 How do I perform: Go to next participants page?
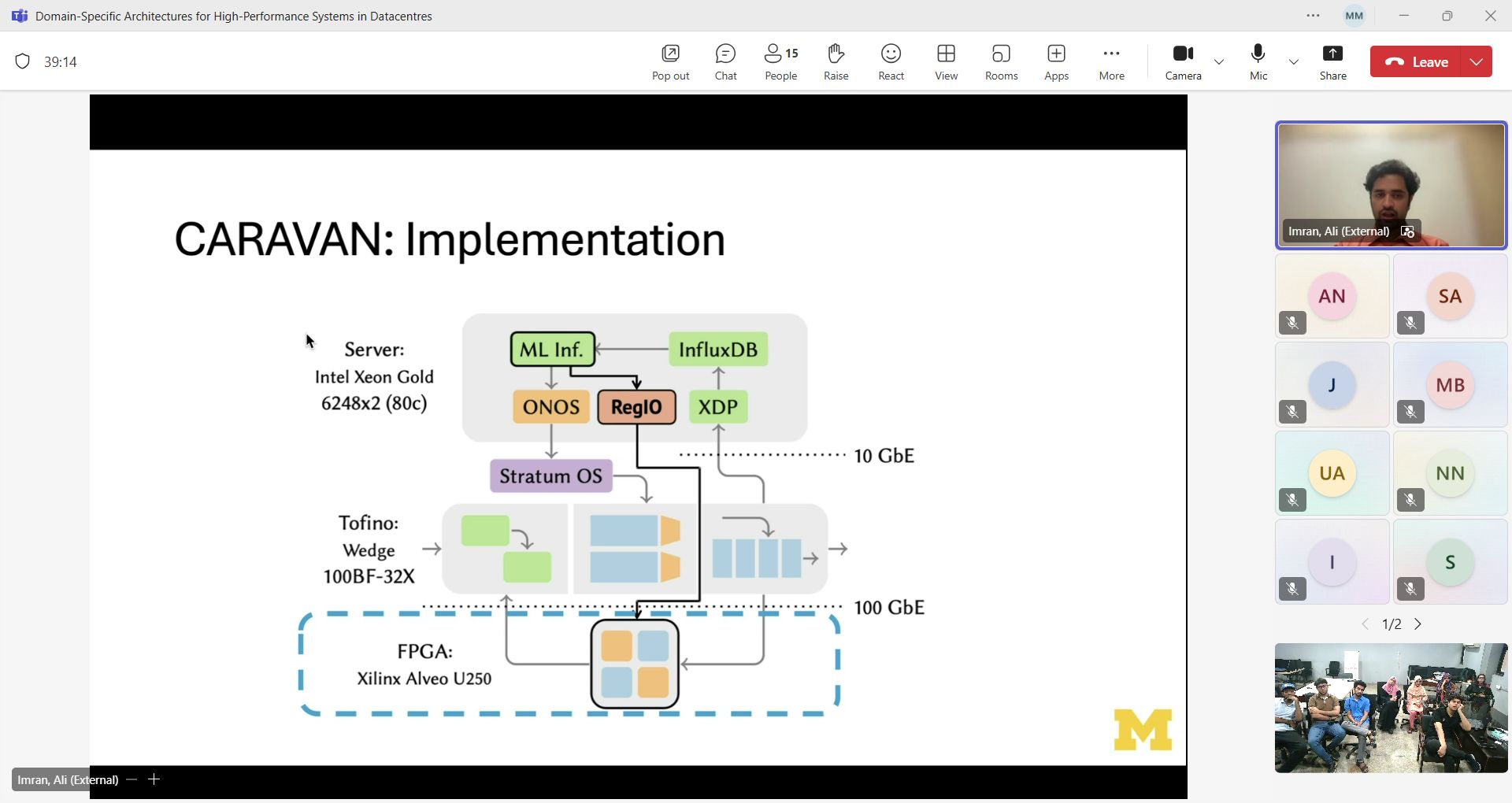(1418, 624)
